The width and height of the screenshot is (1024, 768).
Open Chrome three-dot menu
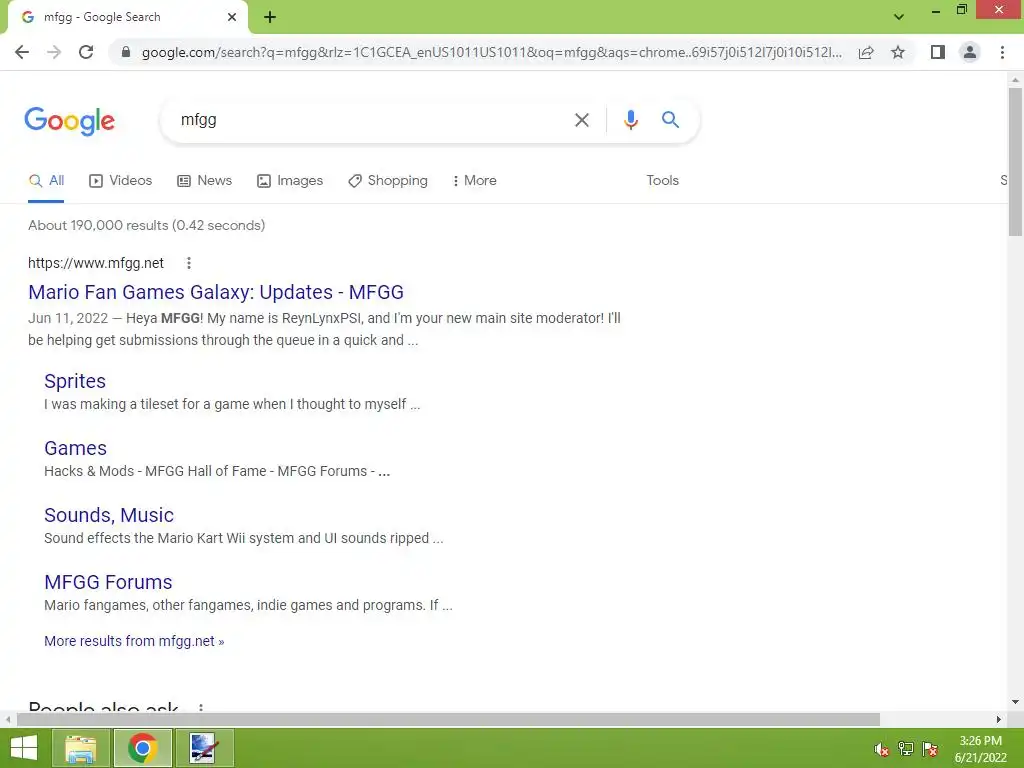click(x=1002, y=52)
